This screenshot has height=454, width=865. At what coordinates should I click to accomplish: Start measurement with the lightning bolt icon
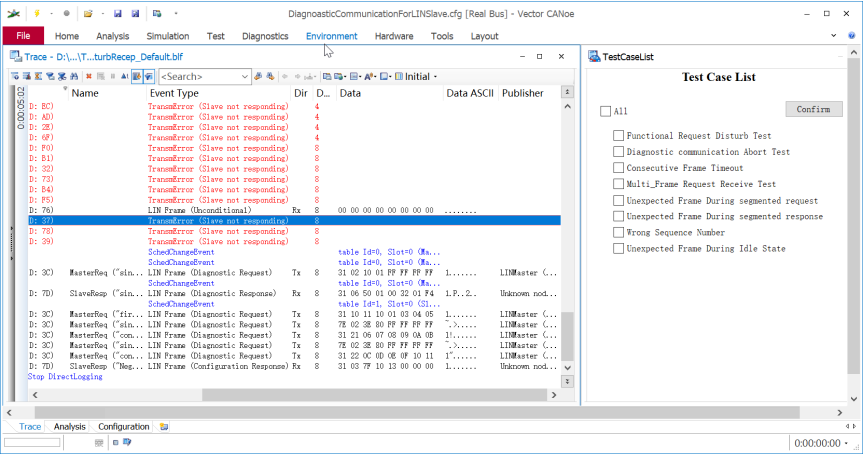tap(37, 13)
